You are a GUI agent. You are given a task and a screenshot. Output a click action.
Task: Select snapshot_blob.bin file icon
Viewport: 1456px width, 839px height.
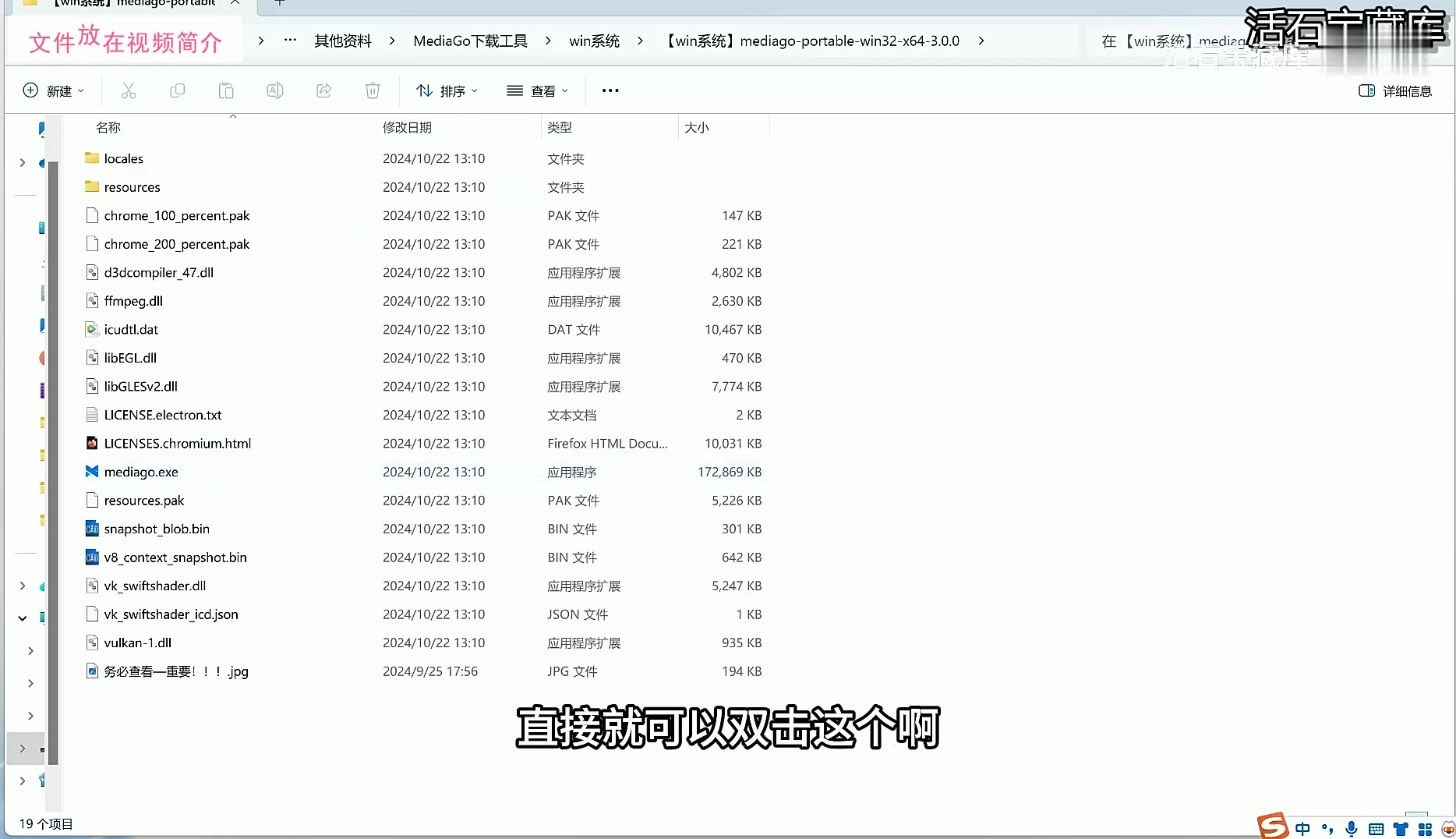click(x=92, y=529)
